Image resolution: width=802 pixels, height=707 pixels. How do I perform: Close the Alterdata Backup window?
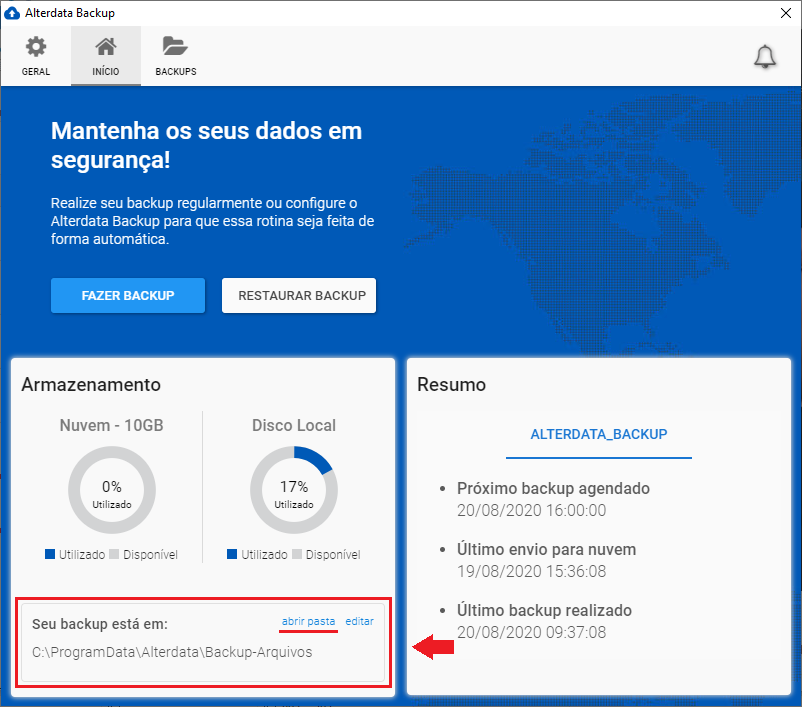coord(786,13)
